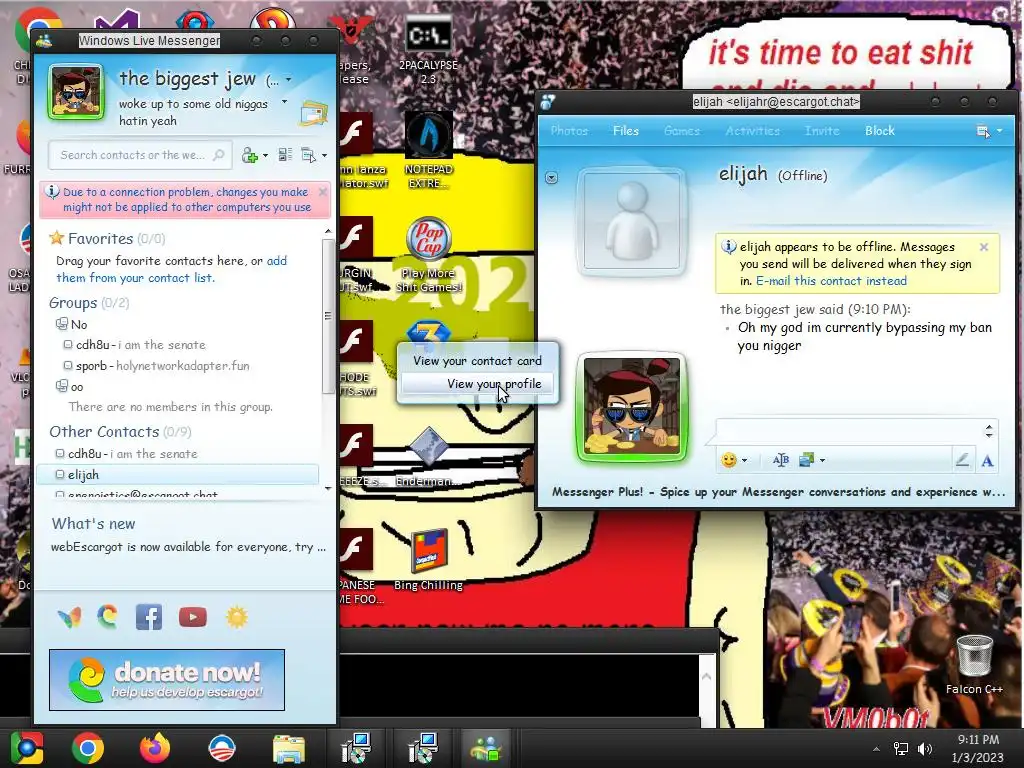The width and height of the screenshot is (1024, 768).
Task: Click the Messenger Plus! ad text in chat
Action: click(778, 492)
